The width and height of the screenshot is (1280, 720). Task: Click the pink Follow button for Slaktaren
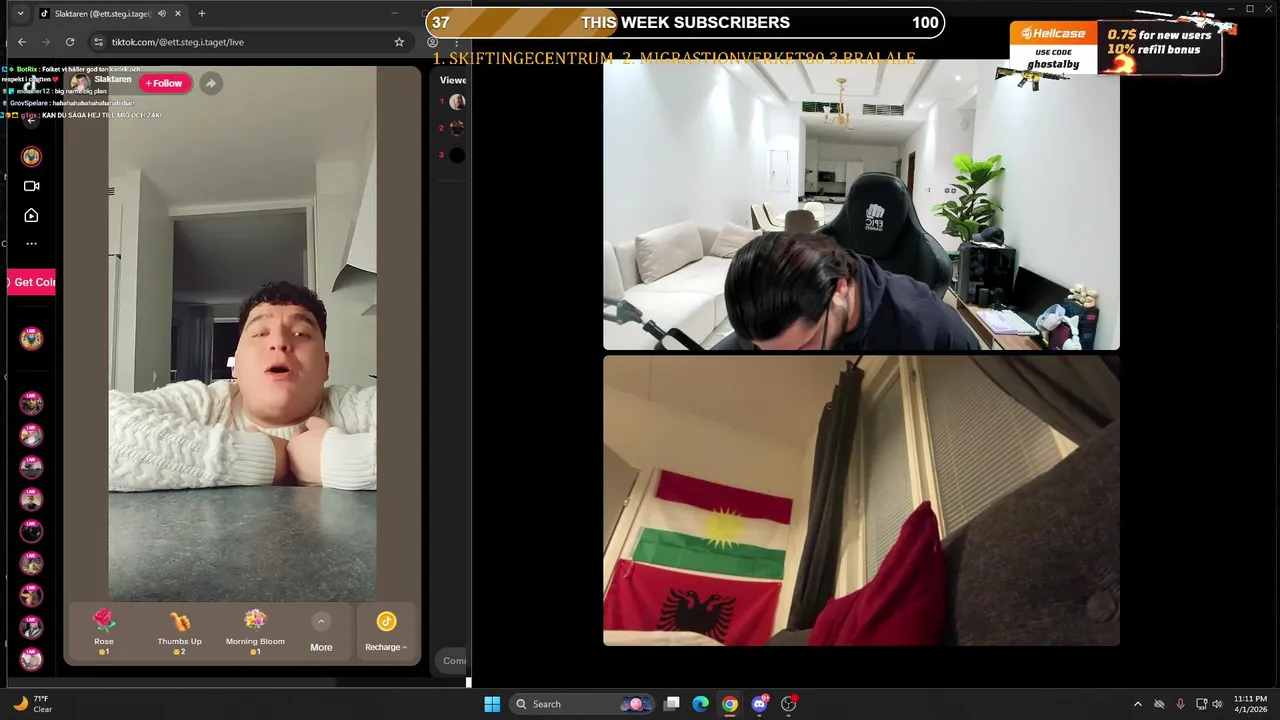[x=165, y=83]
